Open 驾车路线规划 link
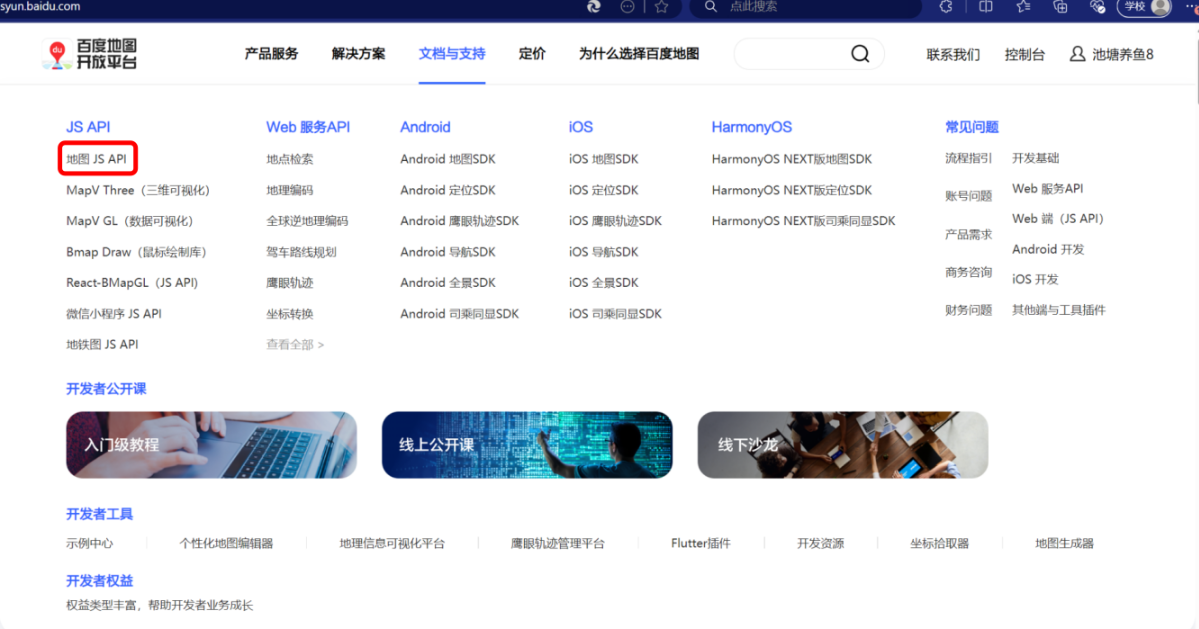This screenshot has width=1199, height=629. [x=301, y=252]
